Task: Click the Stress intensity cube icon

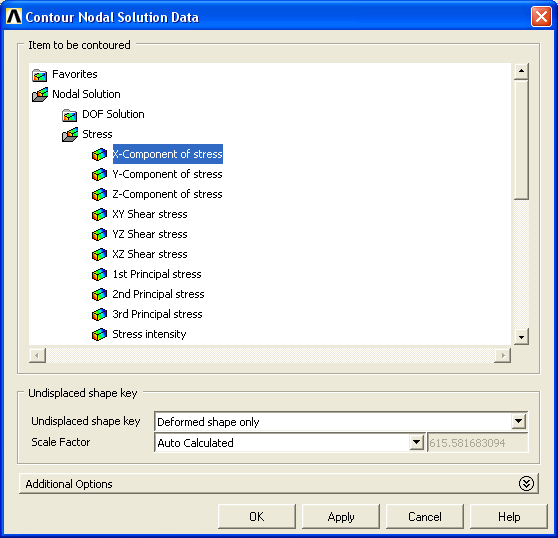Action: point(99,334)
